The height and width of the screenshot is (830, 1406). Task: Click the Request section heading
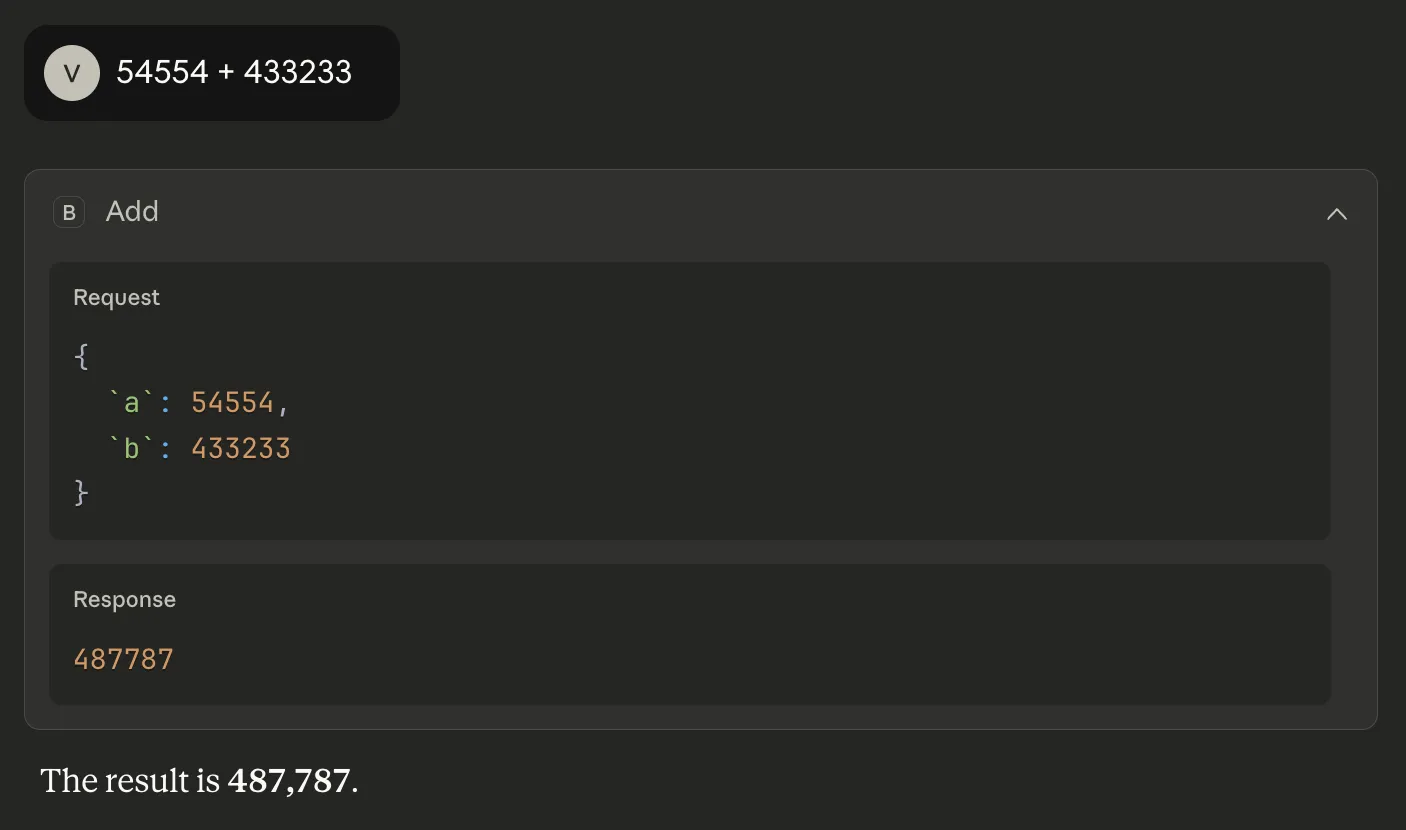click(x=116, y=298)
